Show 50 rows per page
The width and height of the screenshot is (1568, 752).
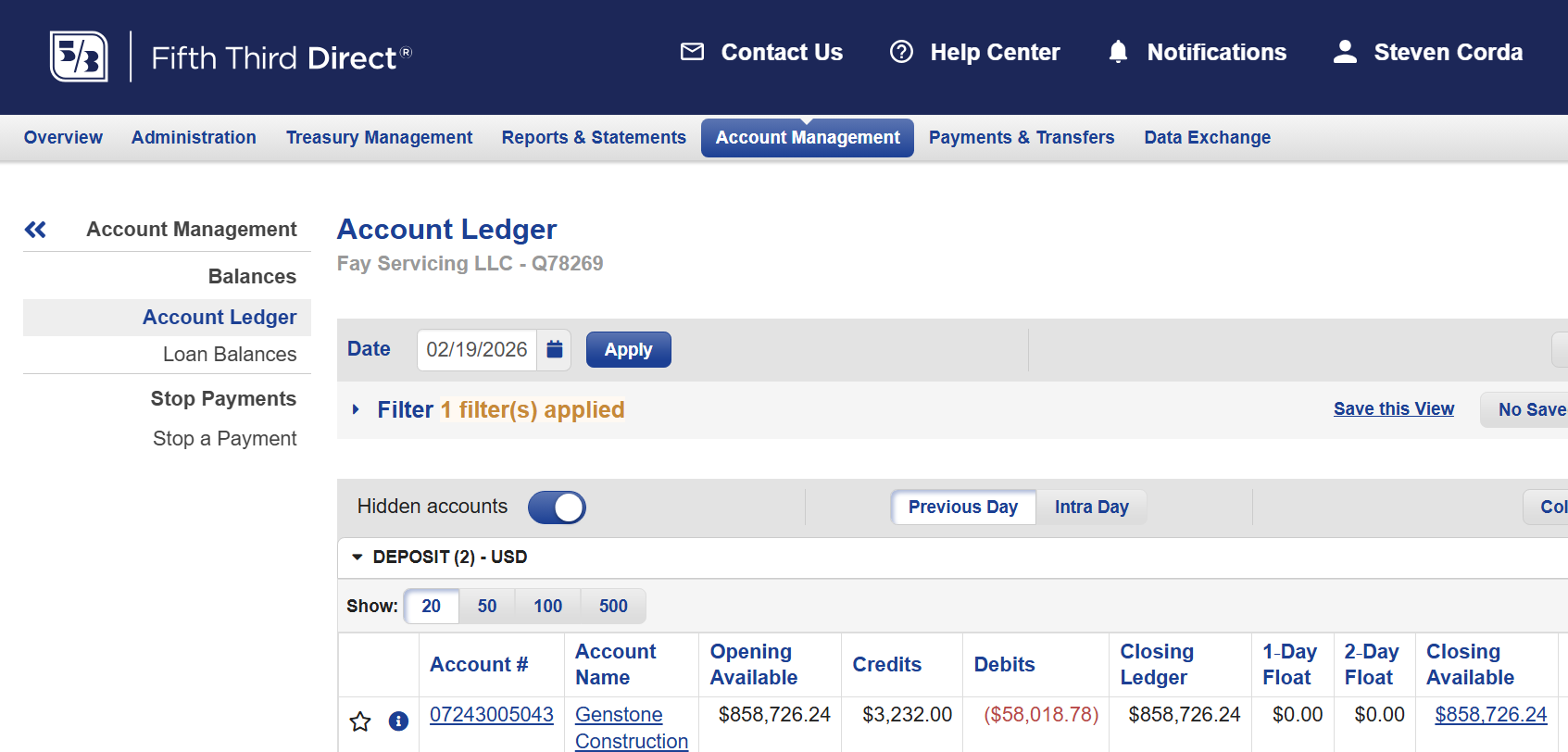click(x=487, y=606)
